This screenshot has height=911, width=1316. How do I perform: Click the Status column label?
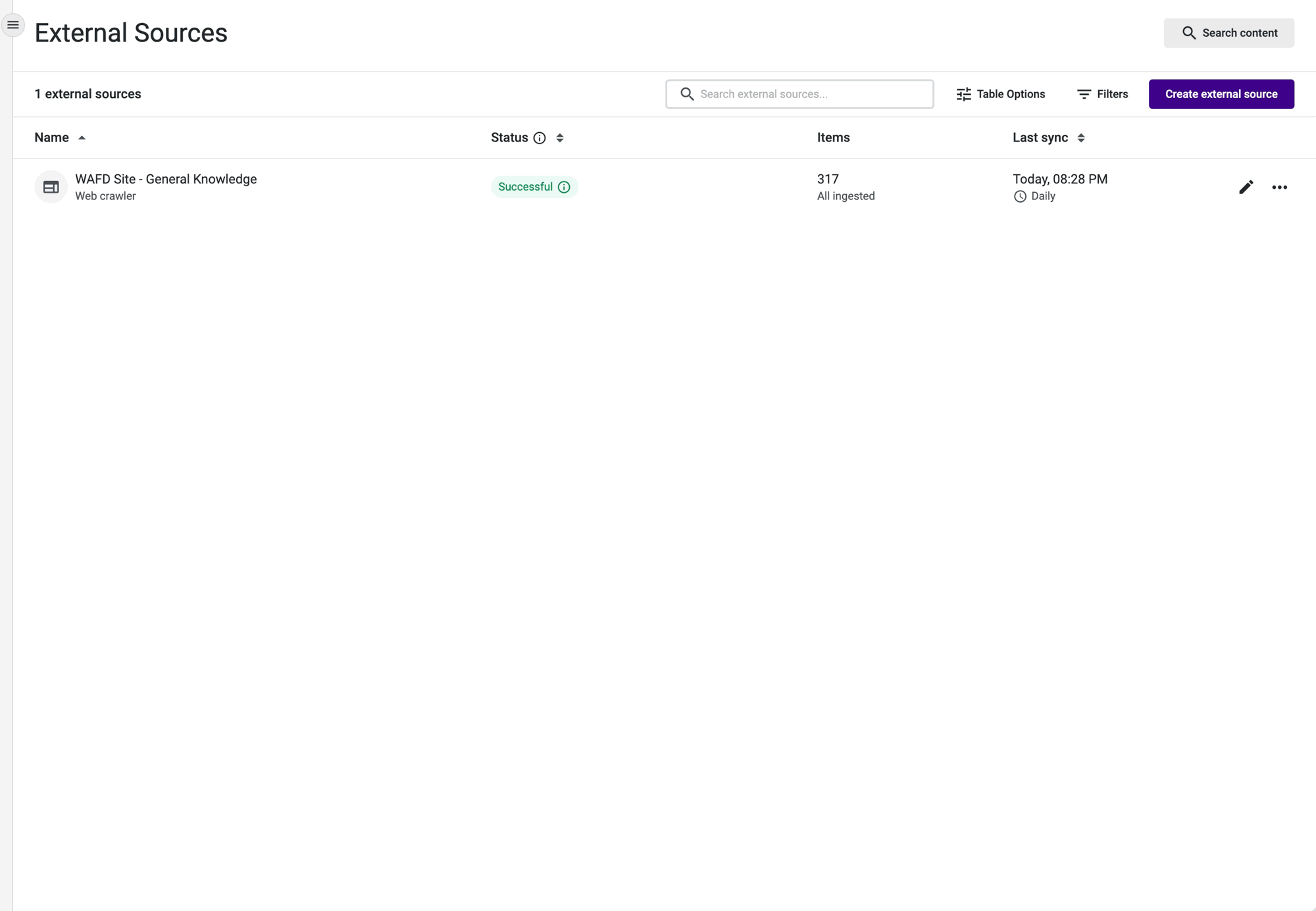coord(509,137)
